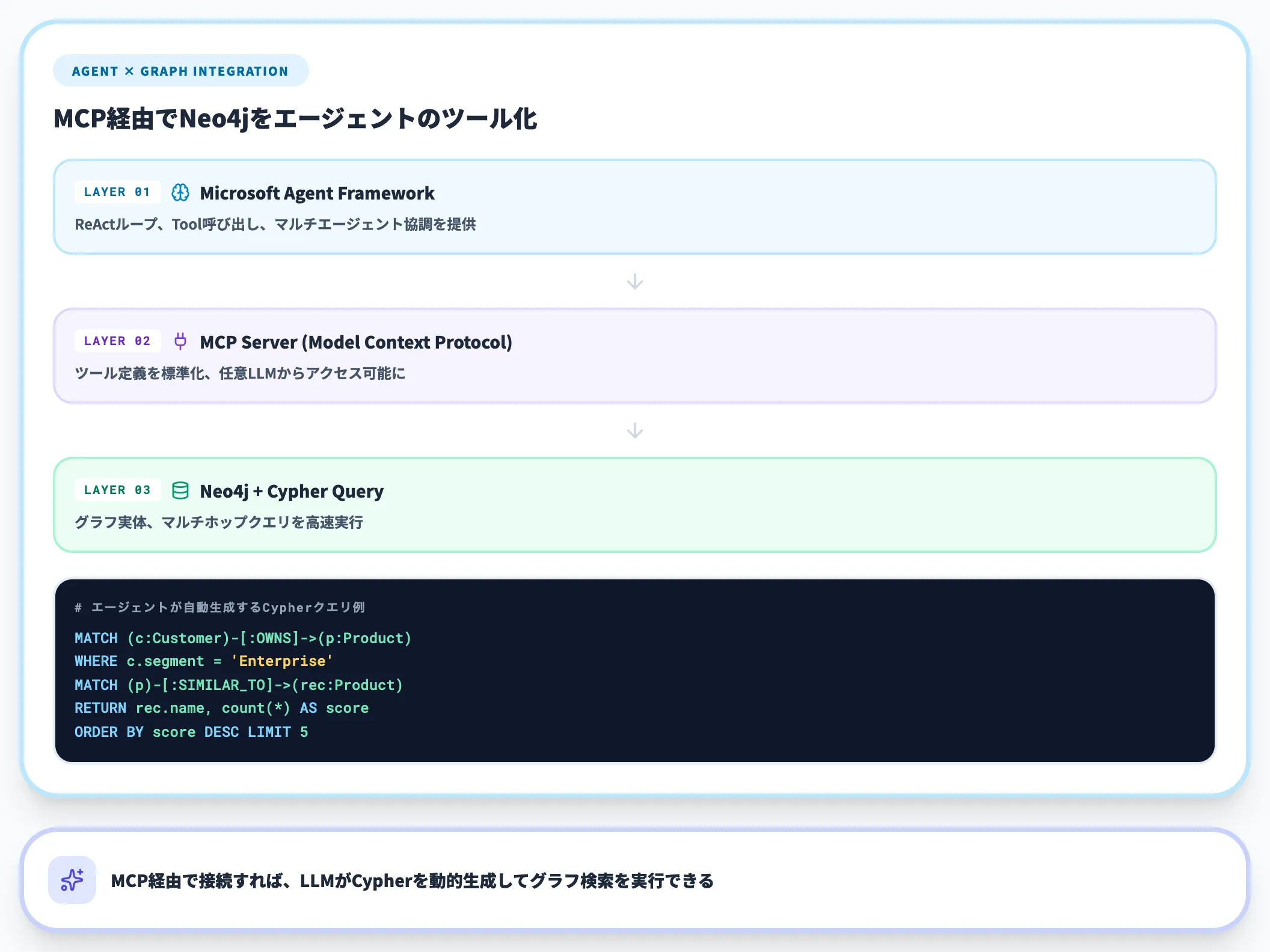Select the plug icon next to MCP Server

coord(180,341)
